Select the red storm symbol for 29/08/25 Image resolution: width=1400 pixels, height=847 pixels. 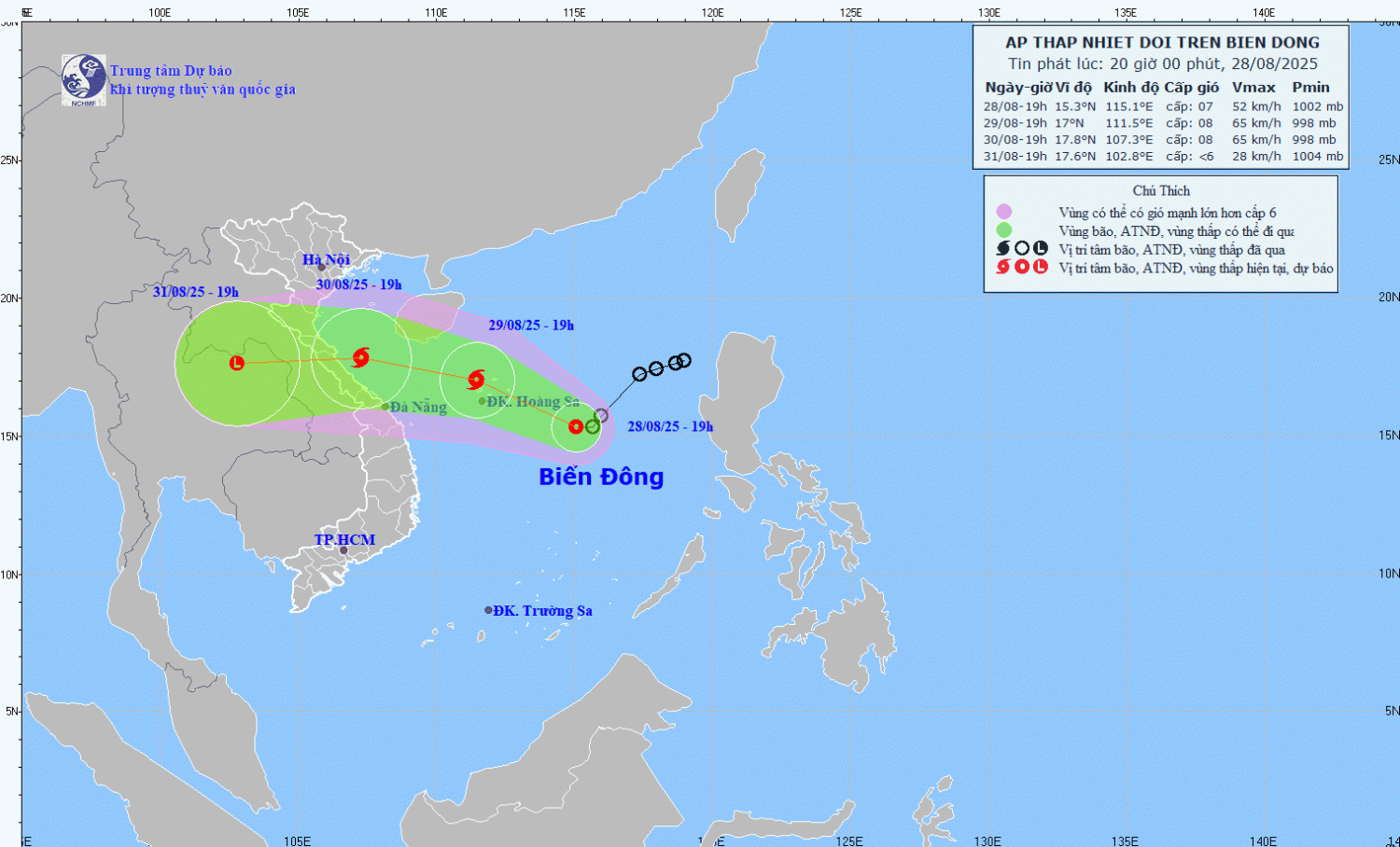(476, 379)
